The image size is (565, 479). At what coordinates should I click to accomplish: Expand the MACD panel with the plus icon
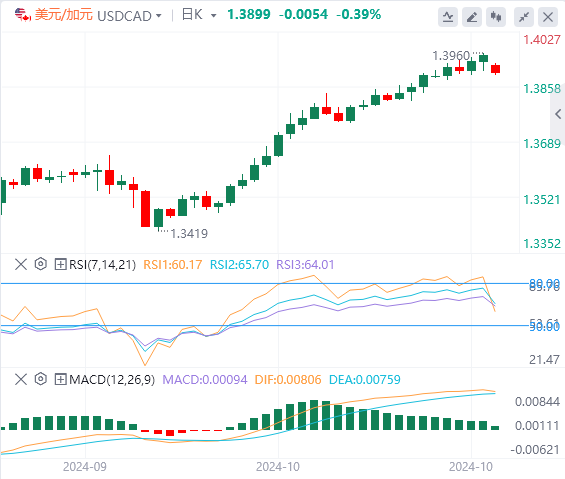pyautogui.click(x=60, y=380)
